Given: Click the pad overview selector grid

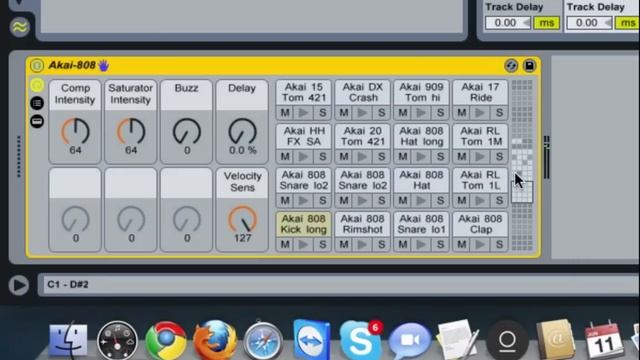Looking at the screenshot, I should (x=522, y=165).
